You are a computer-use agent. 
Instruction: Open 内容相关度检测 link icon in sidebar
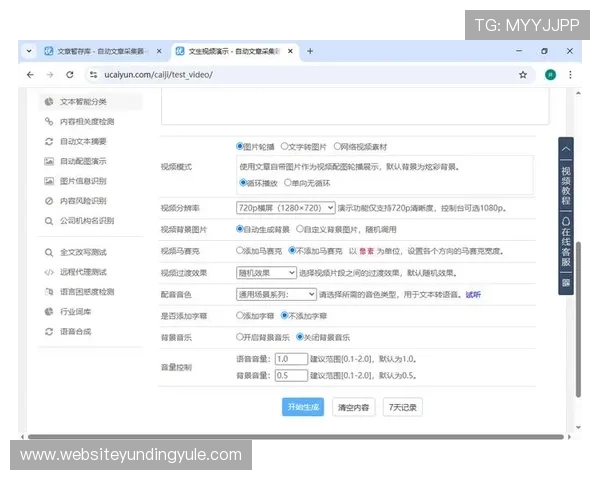point(49,121)
